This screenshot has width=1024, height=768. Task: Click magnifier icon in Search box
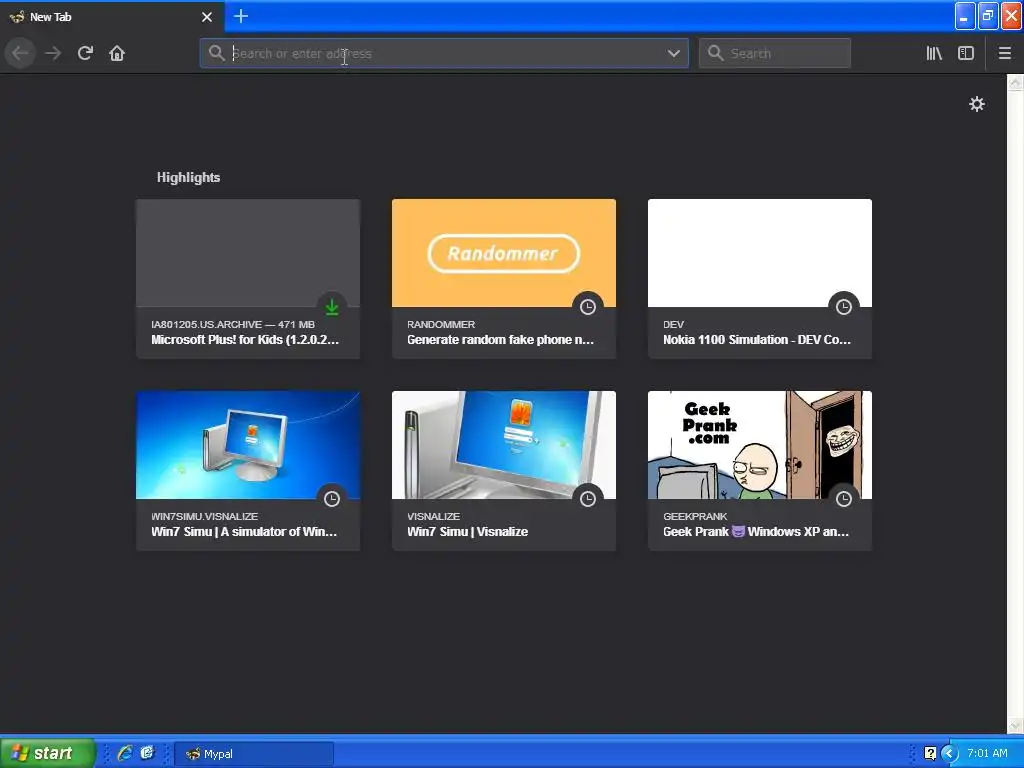pos(716,53)
